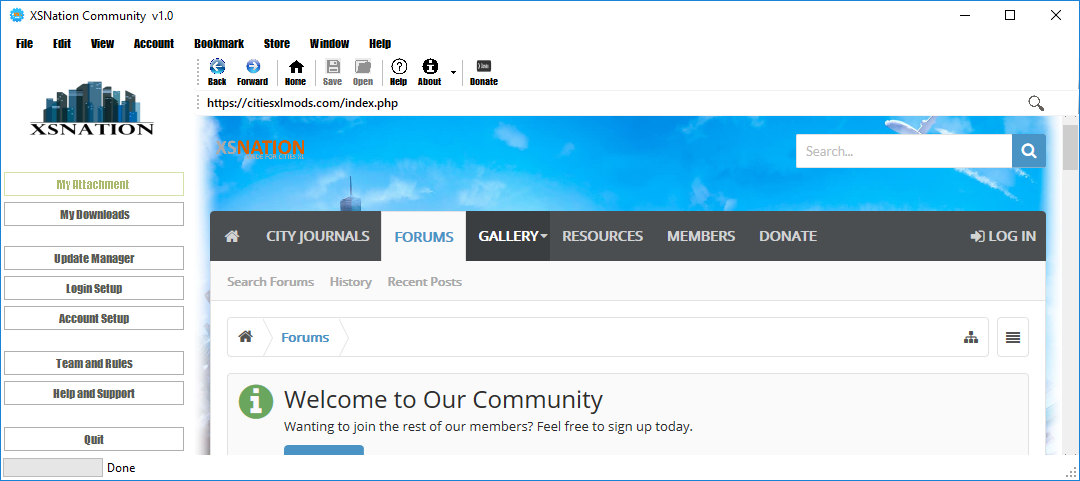Click the My Downloads button
Viewport: 1080px width, 481px height.
(x=94, y=214)
